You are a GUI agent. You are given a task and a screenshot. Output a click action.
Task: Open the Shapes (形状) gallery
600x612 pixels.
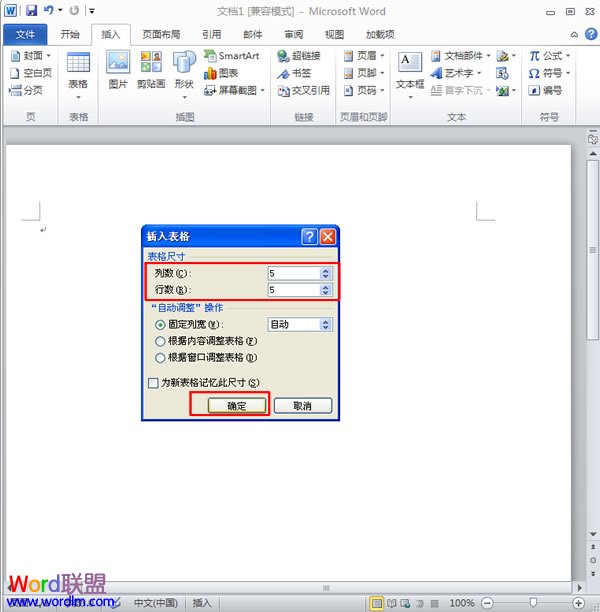[184, 74]
